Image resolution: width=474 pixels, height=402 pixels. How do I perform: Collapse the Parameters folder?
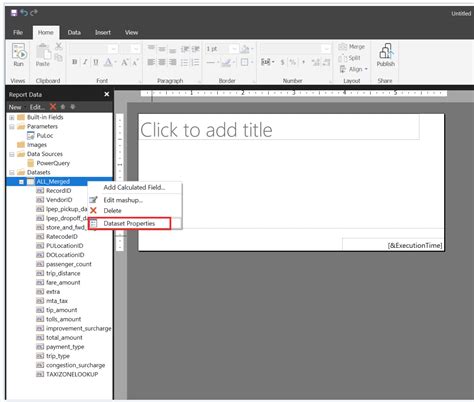12,127
